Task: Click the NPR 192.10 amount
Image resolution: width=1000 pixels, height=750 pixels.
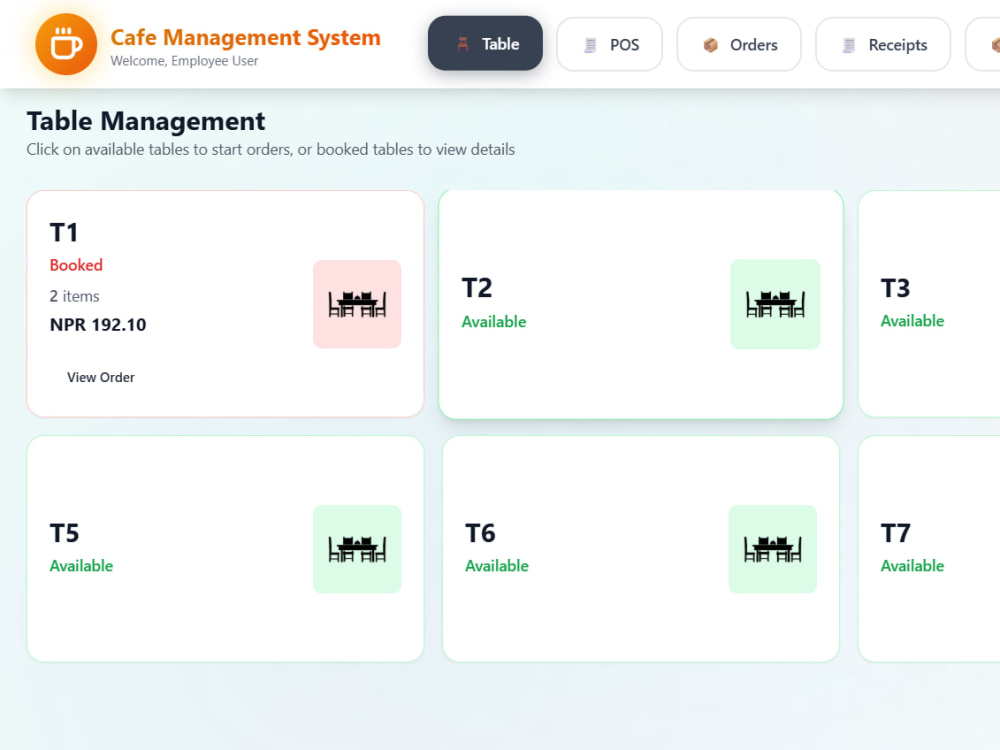Action: pos(98,325)
